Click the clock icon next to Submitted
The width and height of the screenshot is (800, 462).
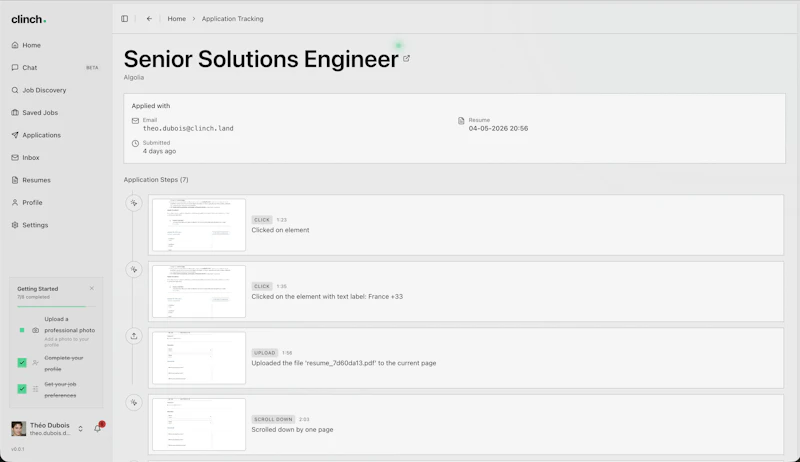135,143
